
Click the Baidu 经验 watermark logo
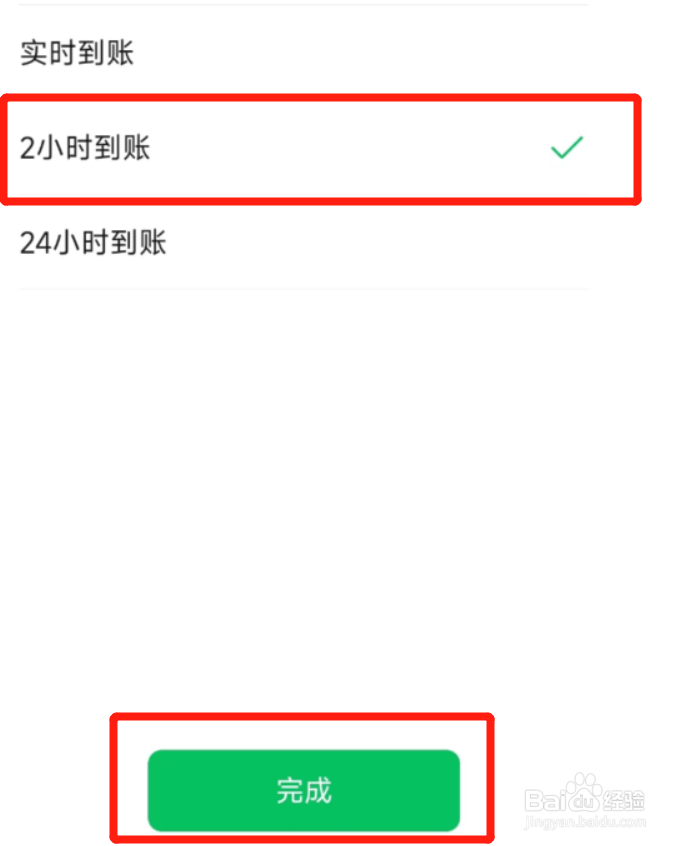point(584,800)
